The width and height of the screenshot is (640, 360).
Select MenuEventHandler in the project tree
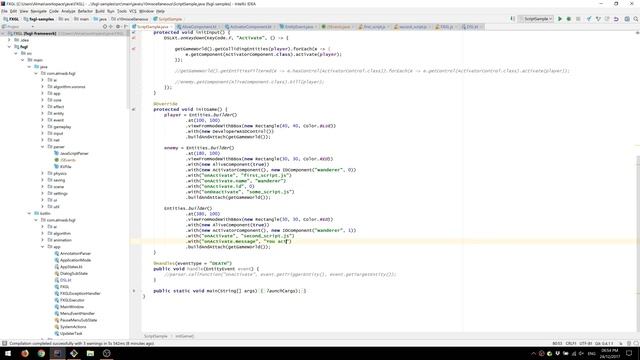click(x=77, y=313)
